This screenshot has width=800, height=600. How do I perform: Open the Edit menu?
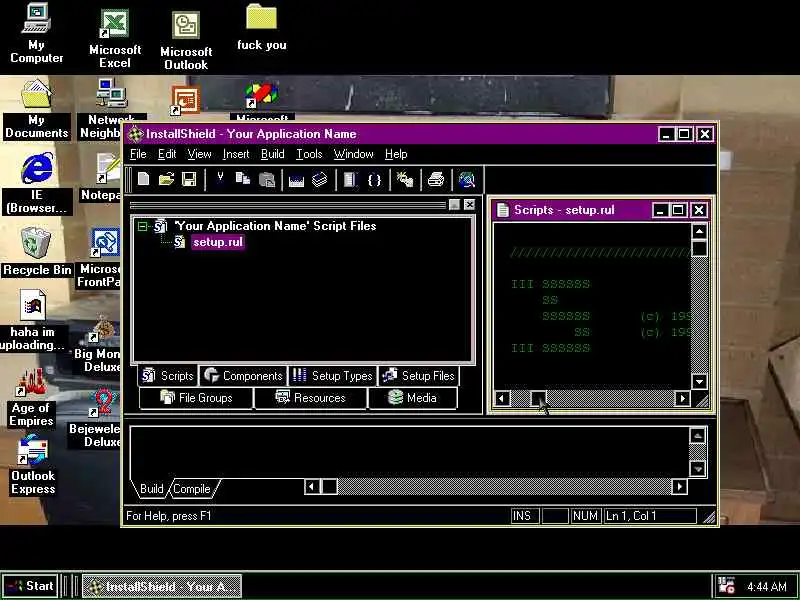tap(167, 154)
